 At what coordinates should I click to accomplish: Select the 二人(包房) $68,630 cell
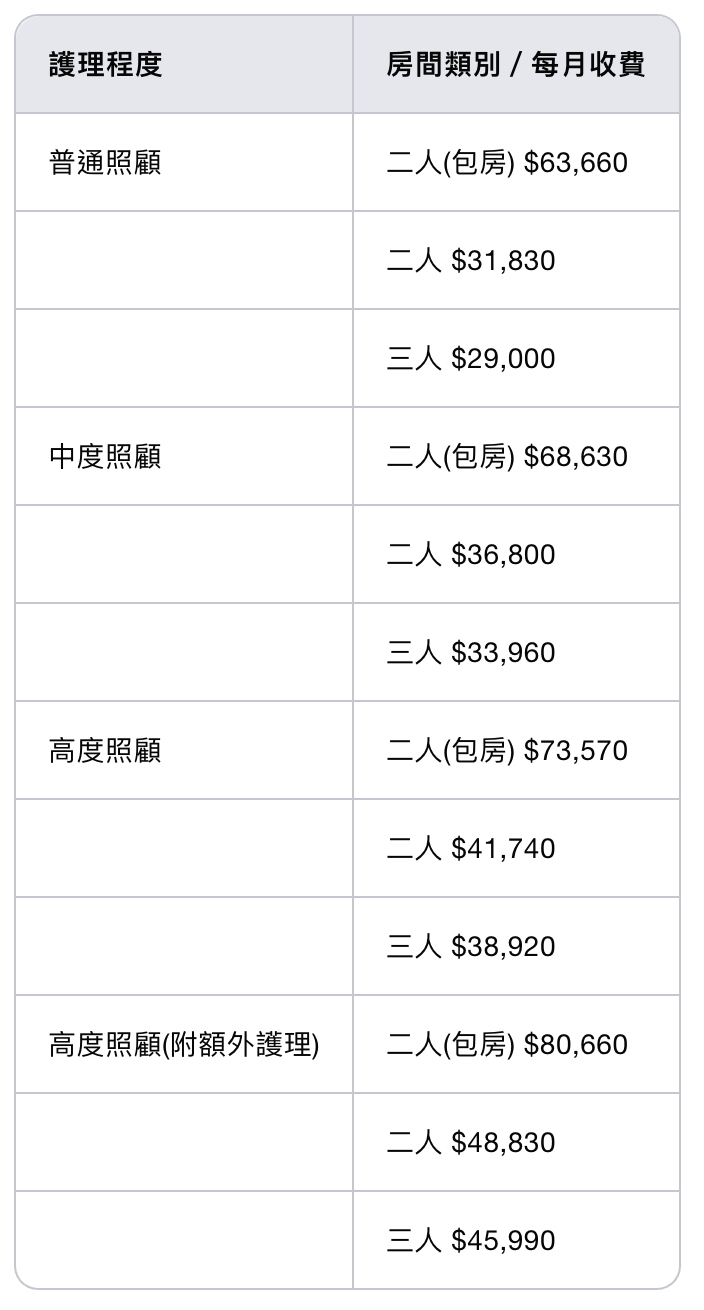click(507, 457)
